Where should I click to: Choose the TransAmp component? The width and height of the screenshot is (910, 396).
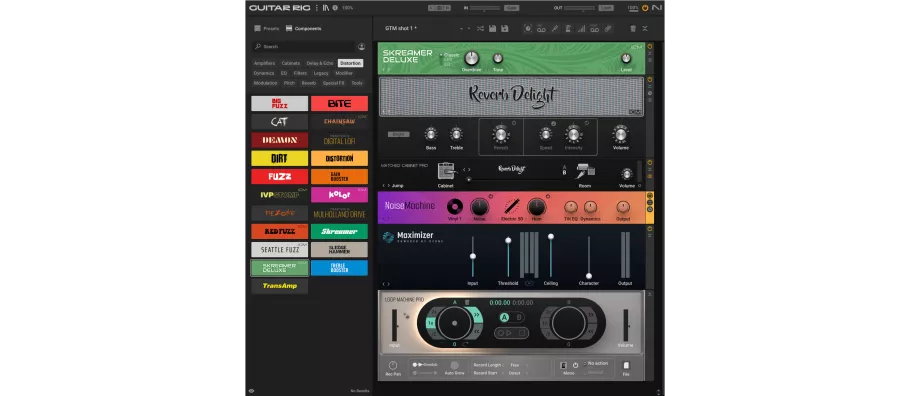pyautogui.click(x=280, y=286)
